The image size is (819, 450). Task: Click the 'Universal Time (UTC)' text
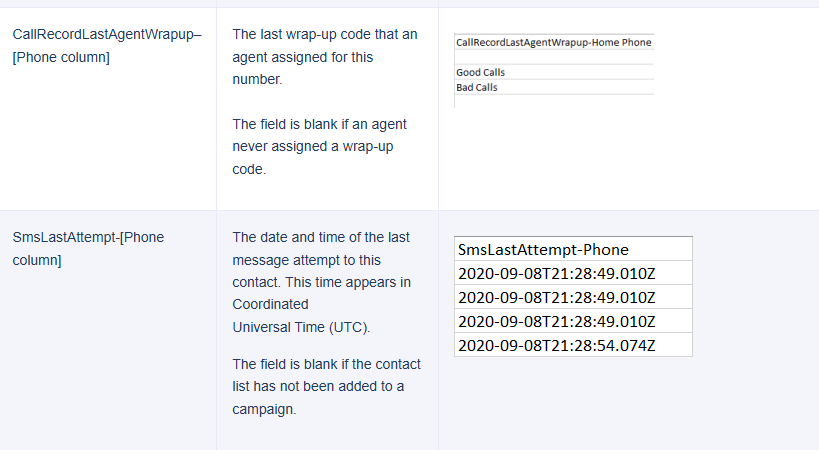coord(301,327)
